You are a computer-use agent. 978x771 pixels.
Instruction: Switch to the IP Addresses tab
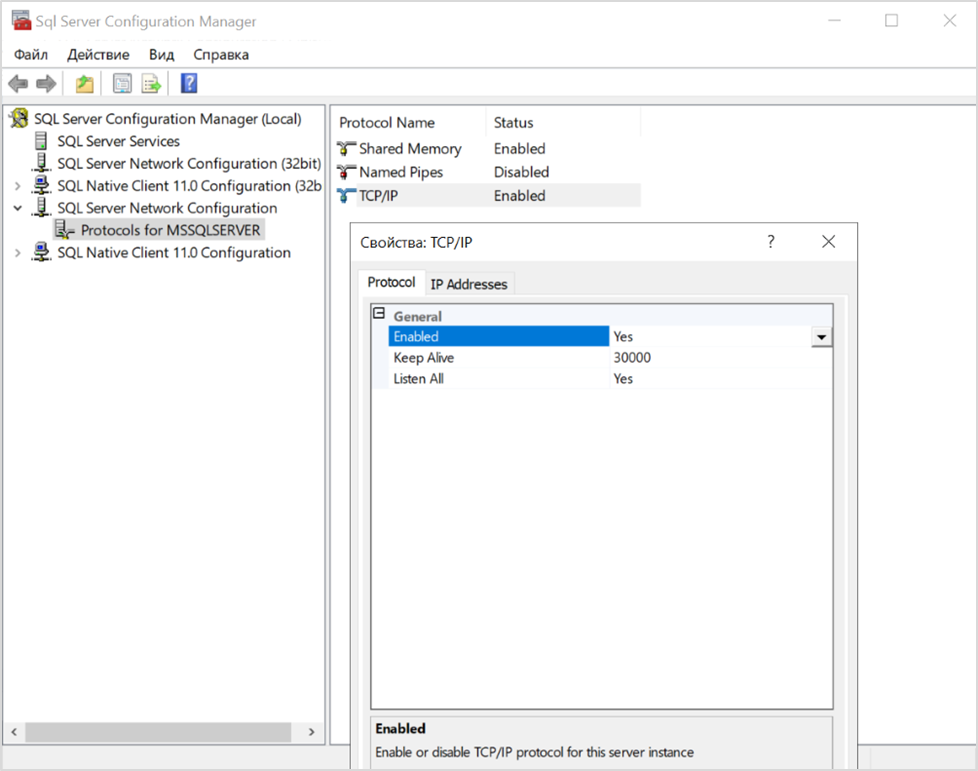(469, 284)
